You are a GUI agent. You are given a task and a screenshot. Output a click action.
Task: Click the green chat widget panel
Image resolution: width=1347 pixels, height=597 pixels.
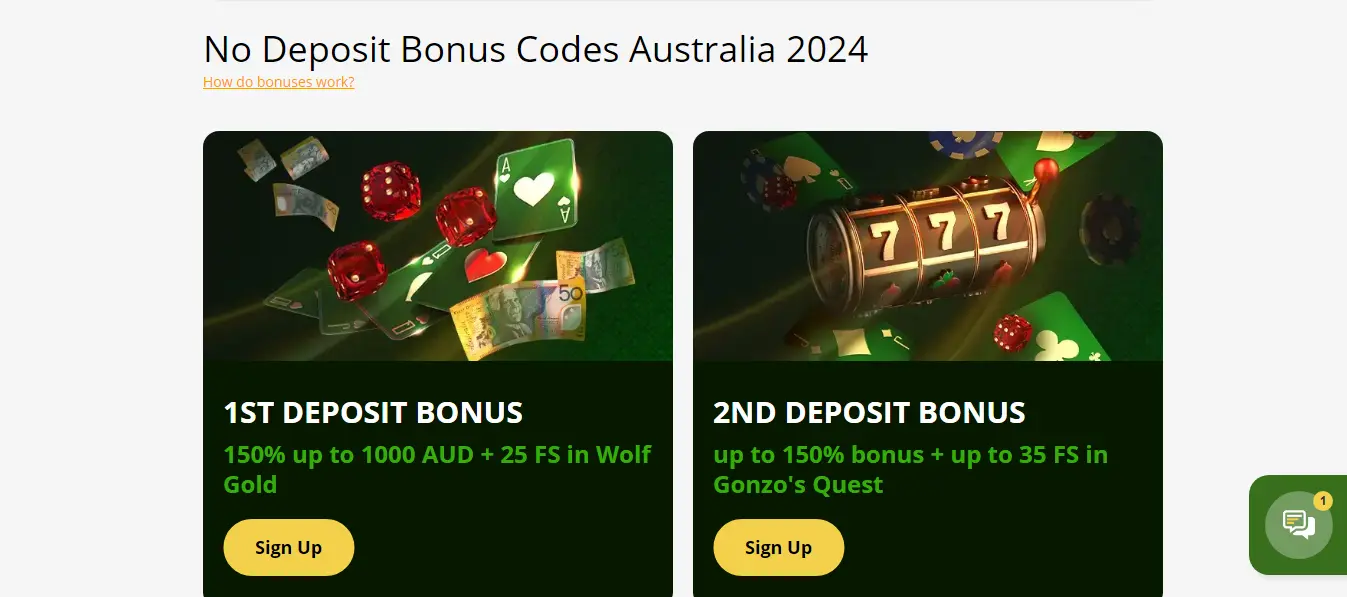click(1298, 525)
